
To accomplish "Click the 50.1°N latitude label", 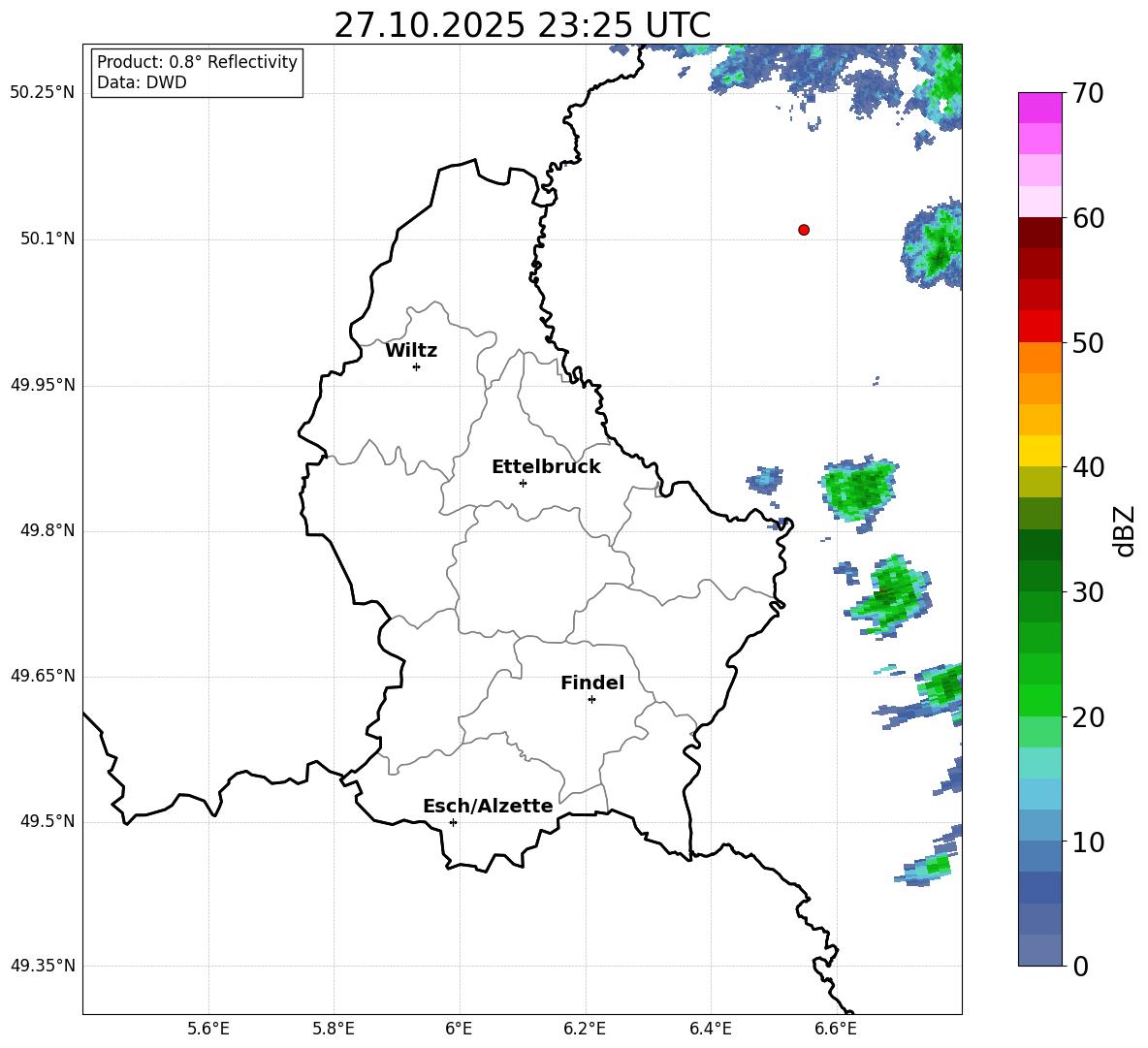I will [48, 239].
